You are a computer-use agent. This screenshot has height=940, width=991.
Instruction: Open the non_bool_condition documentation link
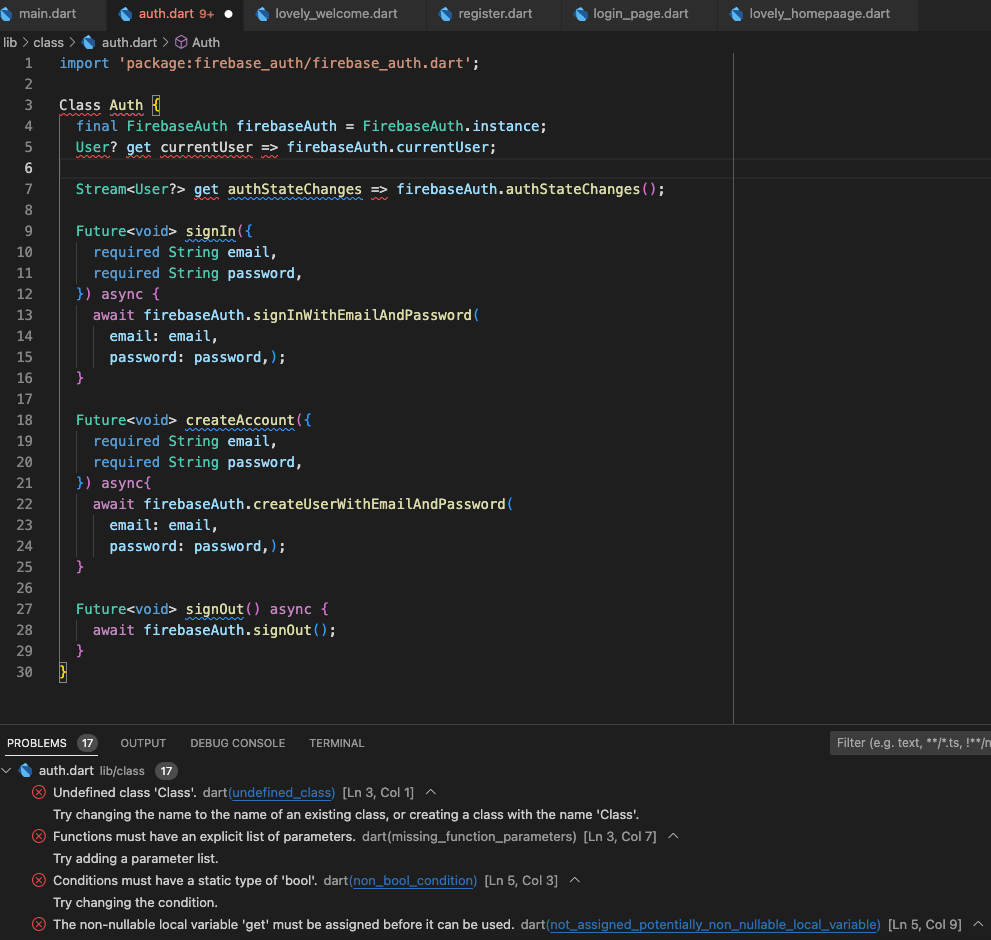[413, 881]
